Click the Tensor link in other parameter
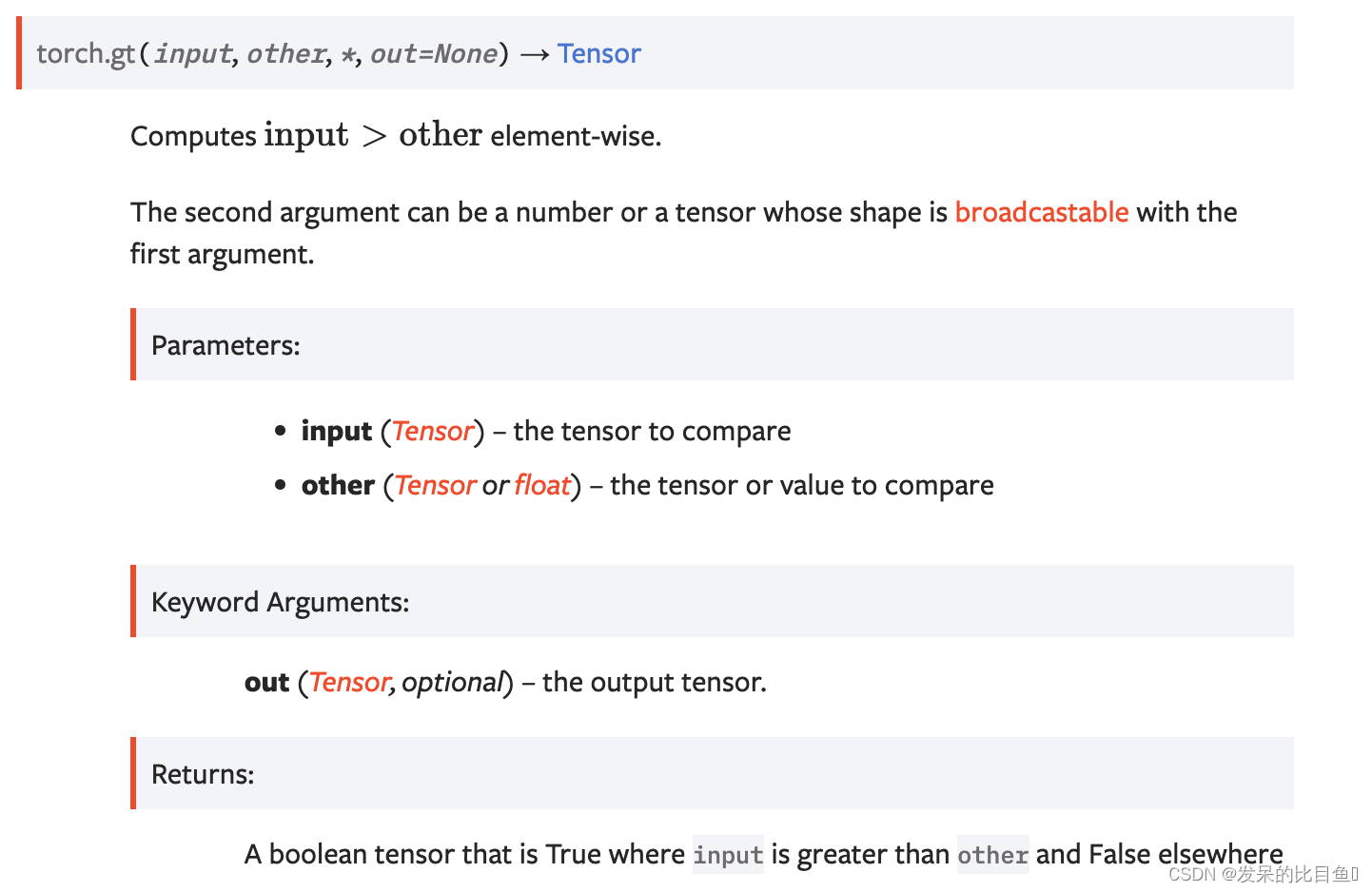The image size is (1372, 892). [x=435, y=486]
